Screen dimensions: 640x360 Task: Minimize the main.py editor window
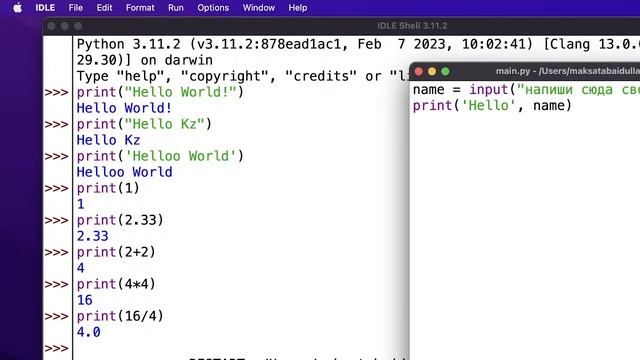[432, 71]
